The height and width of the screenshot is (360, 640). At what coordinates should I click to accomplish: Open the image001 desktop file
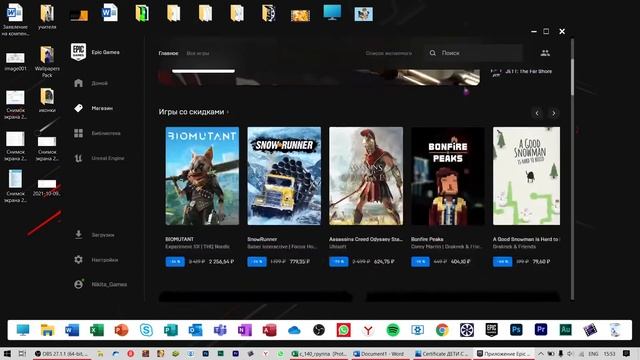(x=15, y=62)
